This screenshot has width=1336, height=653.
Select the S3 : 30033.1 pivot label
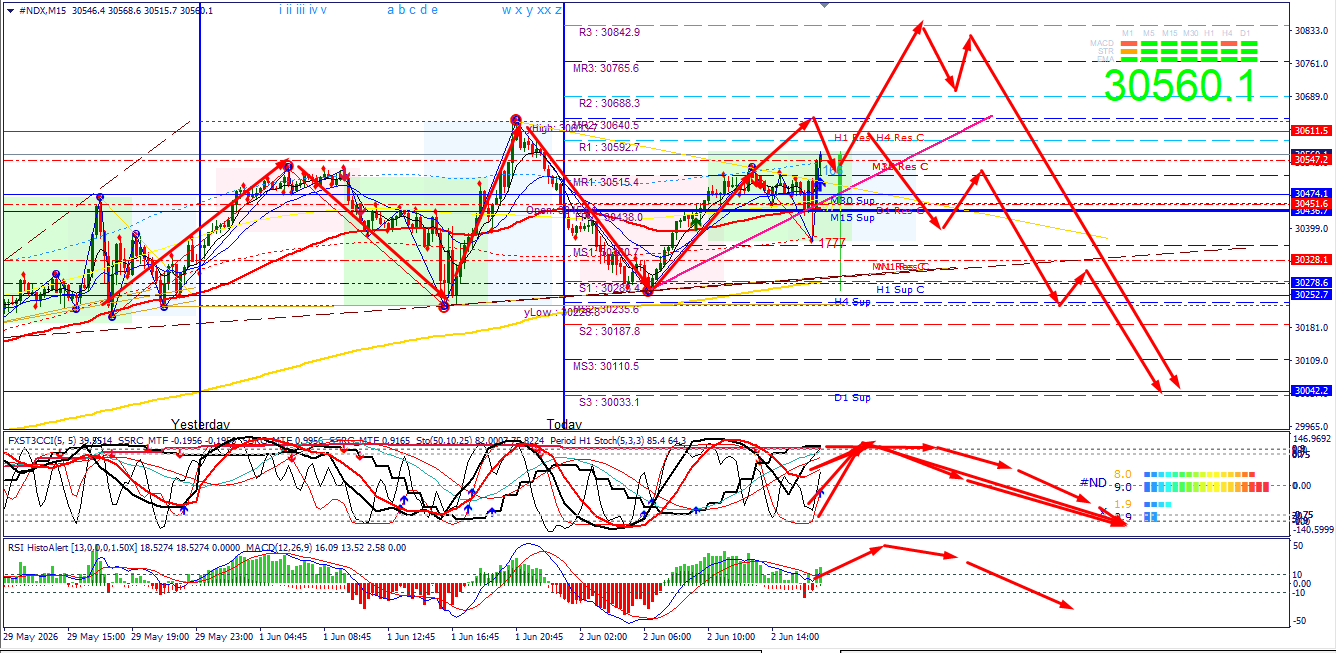(x=610, y=402)
